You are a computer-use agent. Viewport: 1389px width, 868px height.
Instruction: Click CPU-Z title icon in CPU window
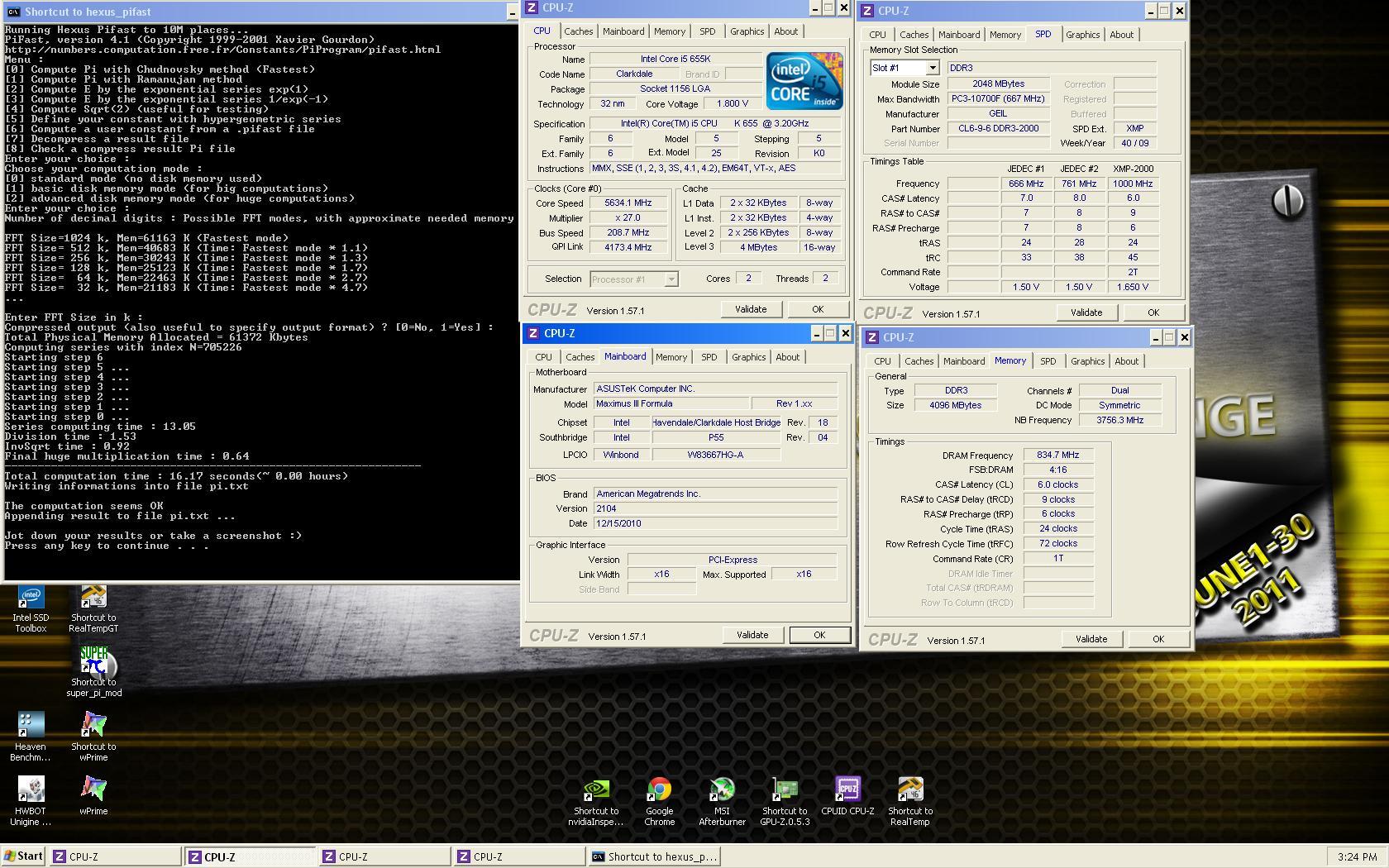(533, 7)
